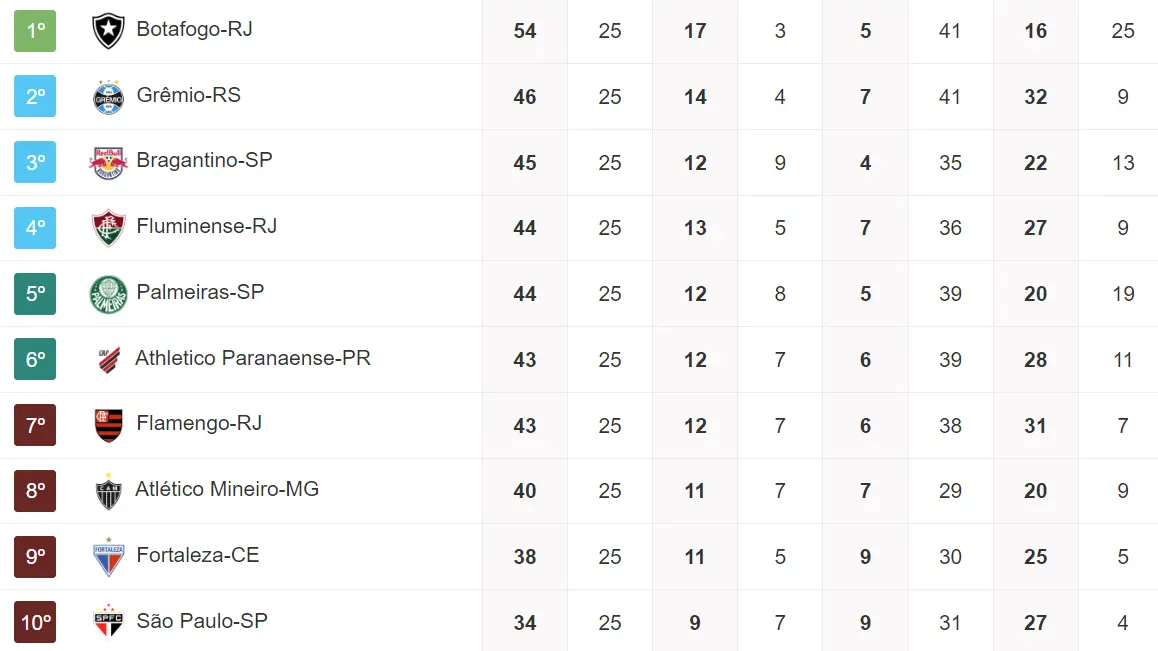The image size is (1158, 651).
Task: Click the São Paulo-SP club crest
Action: pos(108,622)
